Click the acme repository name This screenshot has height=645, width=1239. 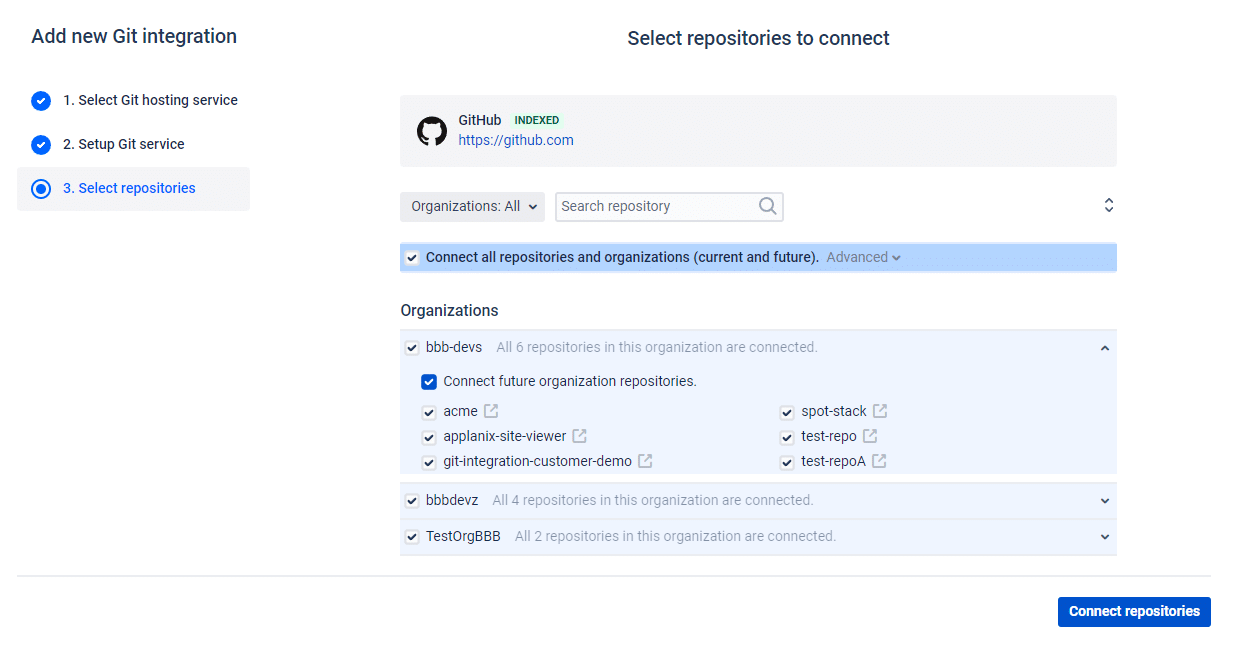point(460,411)
